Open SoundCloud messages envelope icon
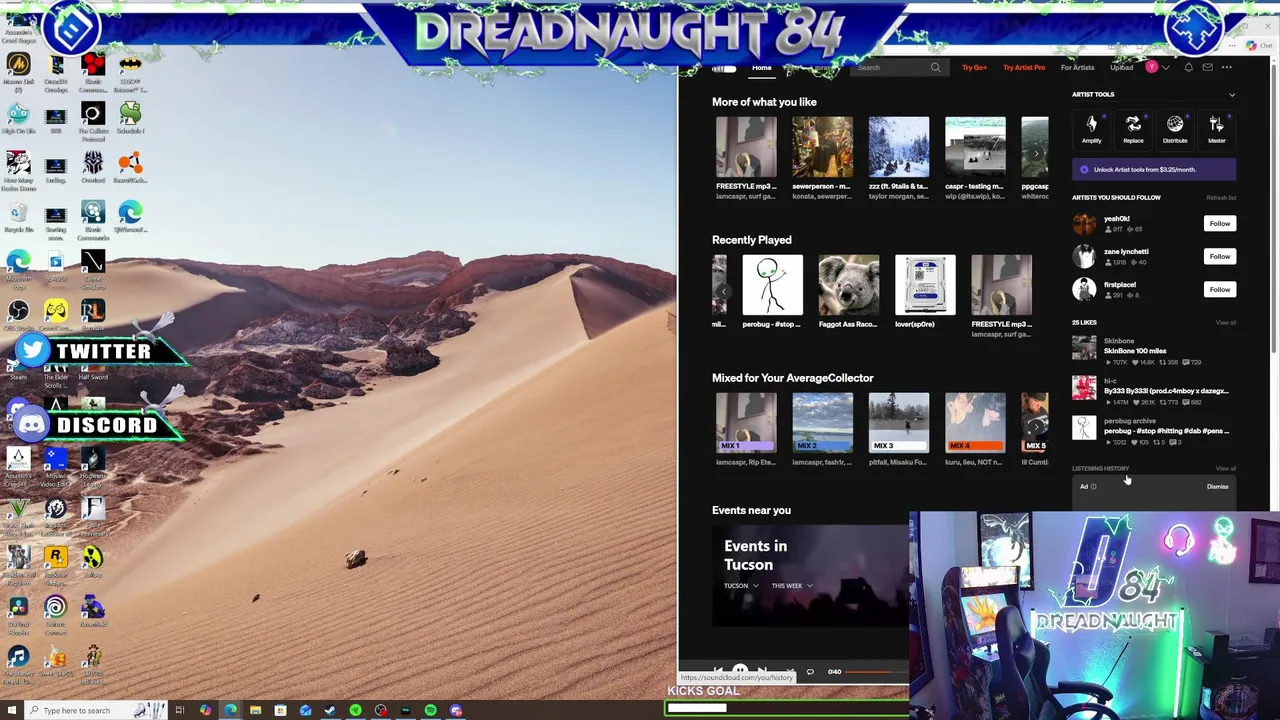The image size is (1280, 720). (x=1207, y=67)
